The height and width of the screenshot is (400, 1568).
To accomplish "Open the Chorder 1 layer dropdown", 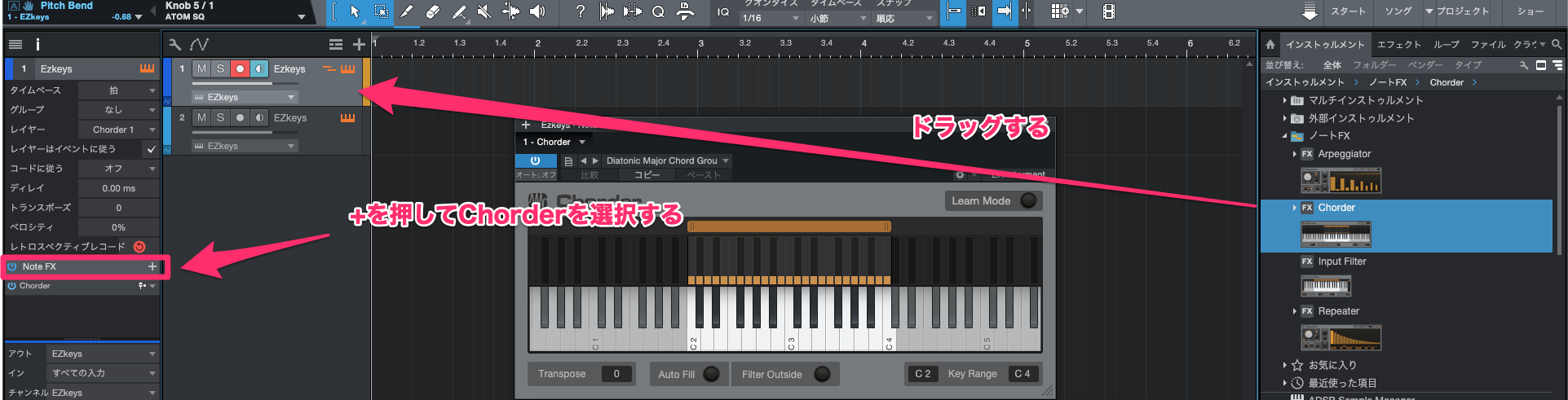I will click(118, 130).
